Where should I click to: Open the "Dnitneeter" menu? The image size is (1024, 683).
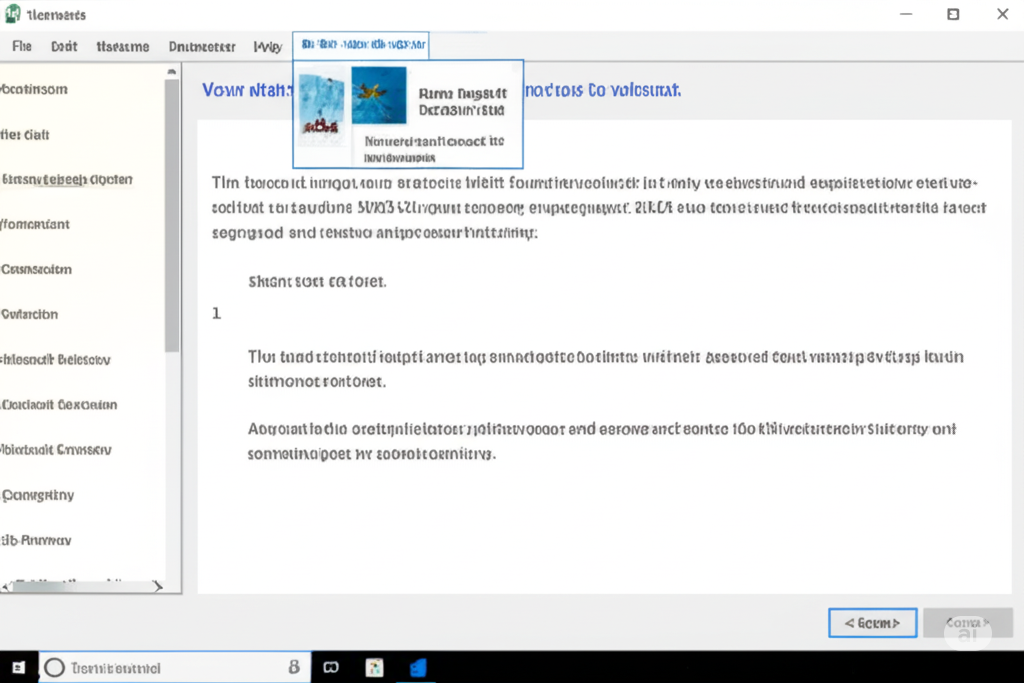(x=202, y=46)
